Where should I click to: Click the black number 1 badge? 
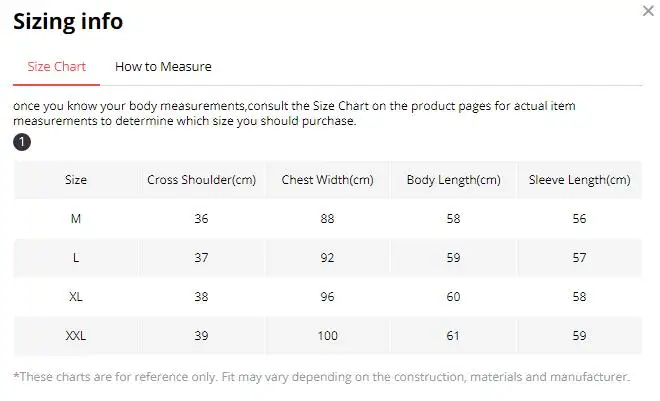point(22,142)
